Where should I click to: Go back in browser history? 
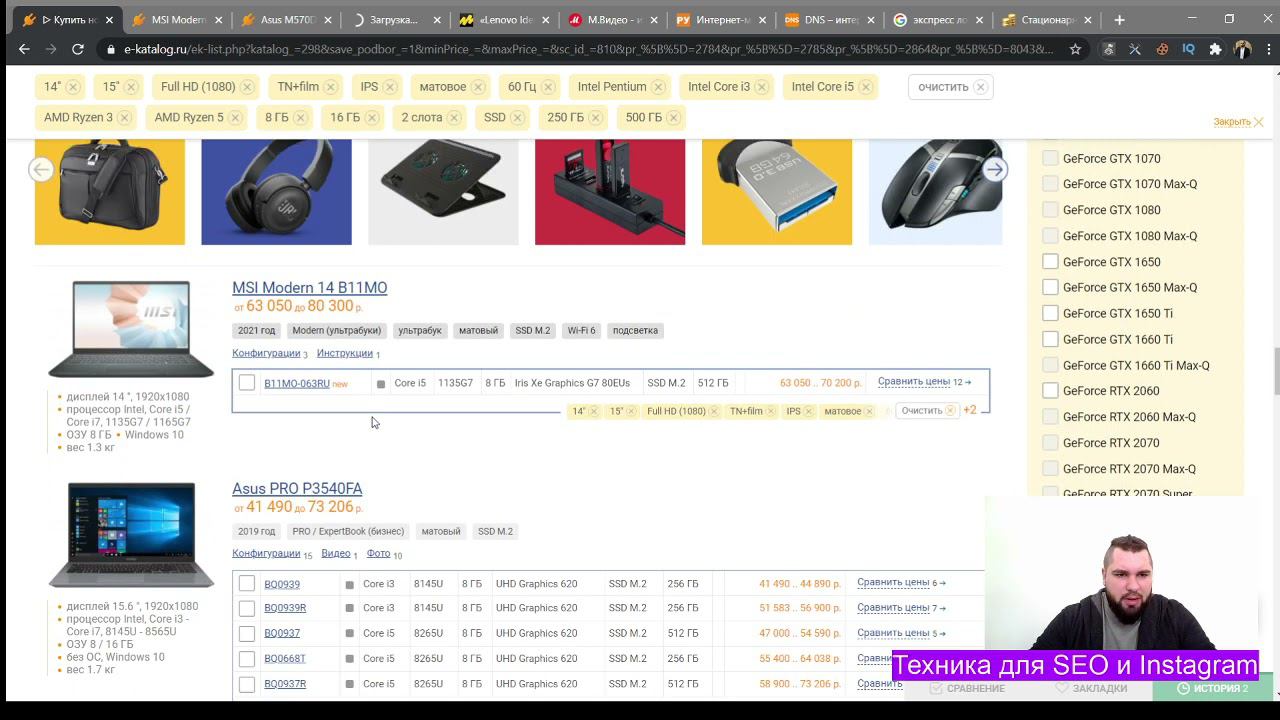(x=25, y=49)
